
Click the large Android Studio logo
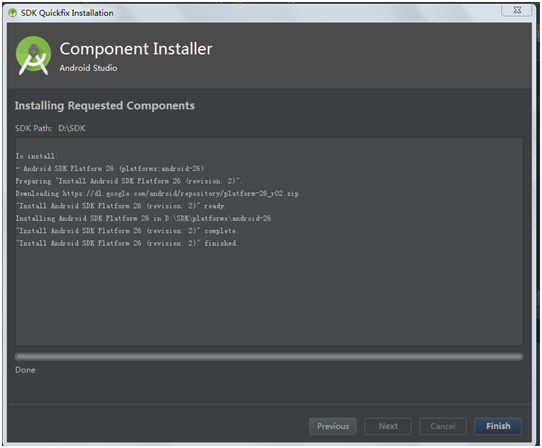(33, 56)
